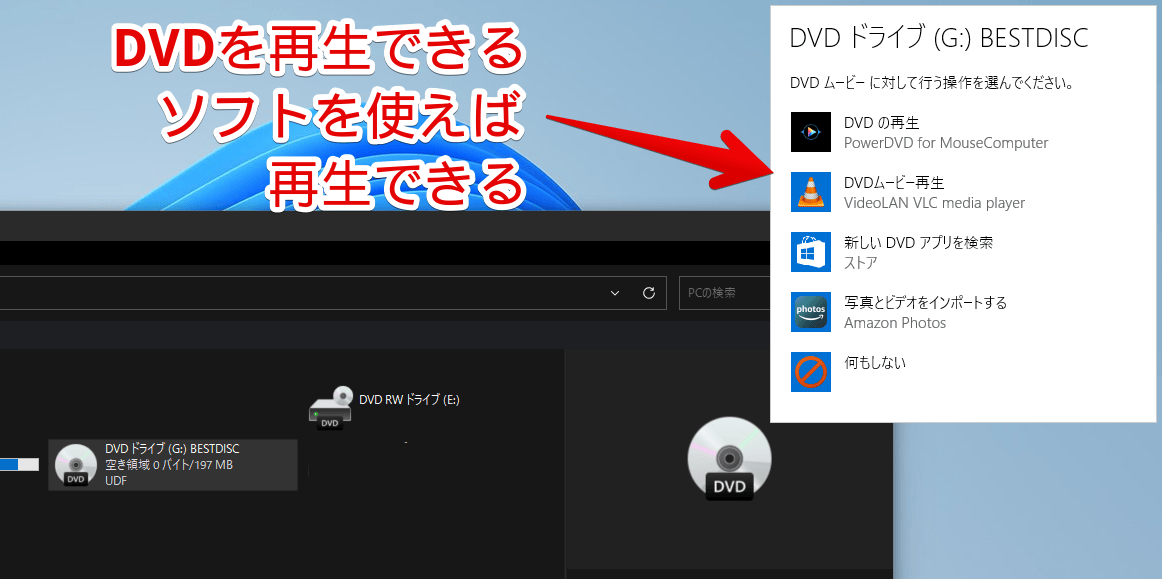Click the DVD ドライブ (G:) BESTDISC popup title

[939, 39]
